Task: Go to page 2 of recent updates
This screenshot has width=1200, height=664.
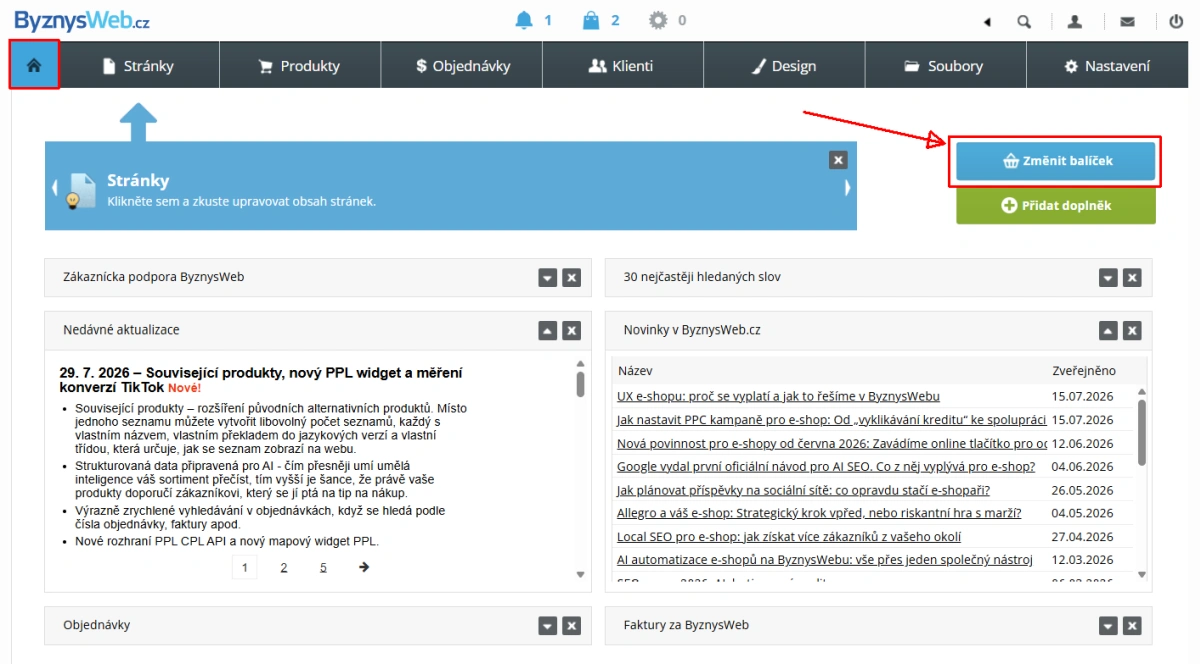Action: click(284, 567)
